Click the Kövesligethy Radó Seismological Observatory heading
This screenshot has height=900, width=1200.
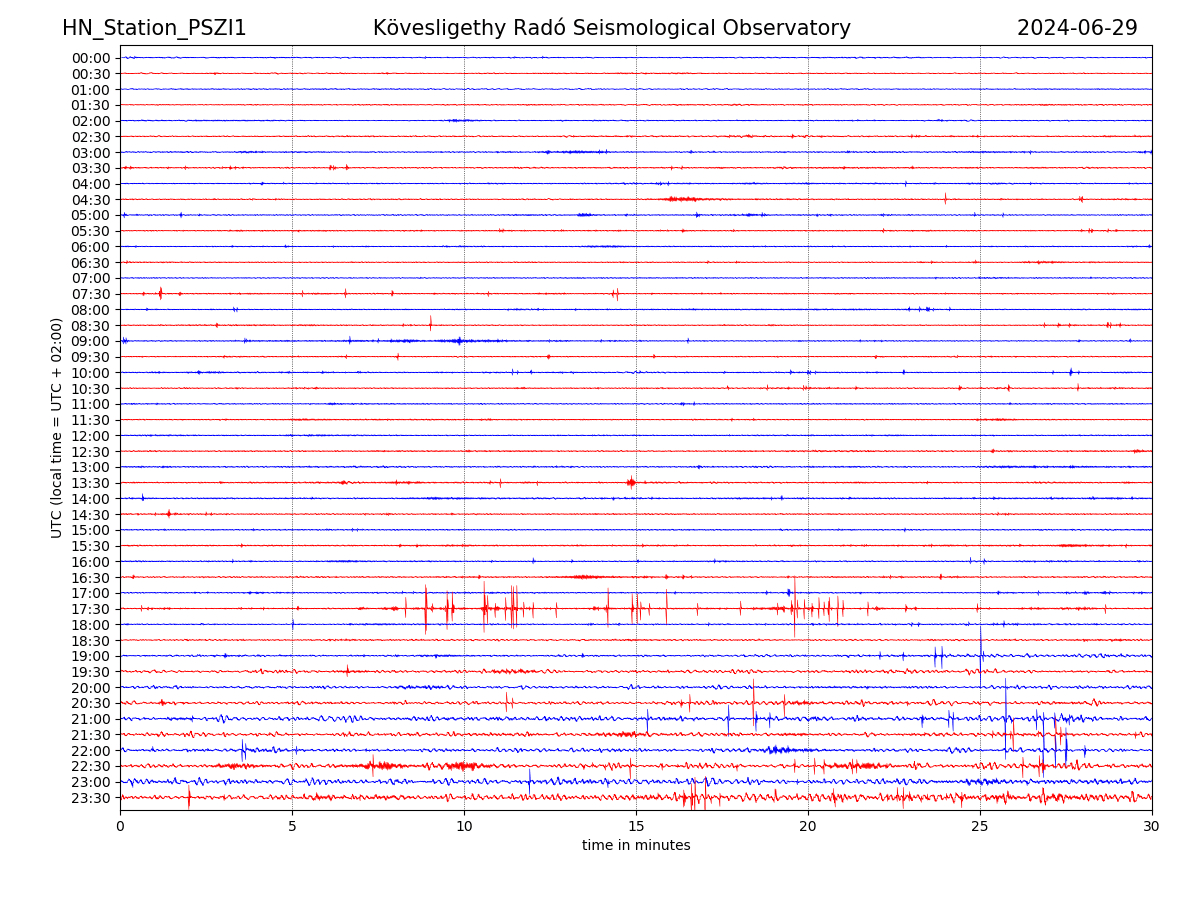pyautogui.click(x=611, y=28)
